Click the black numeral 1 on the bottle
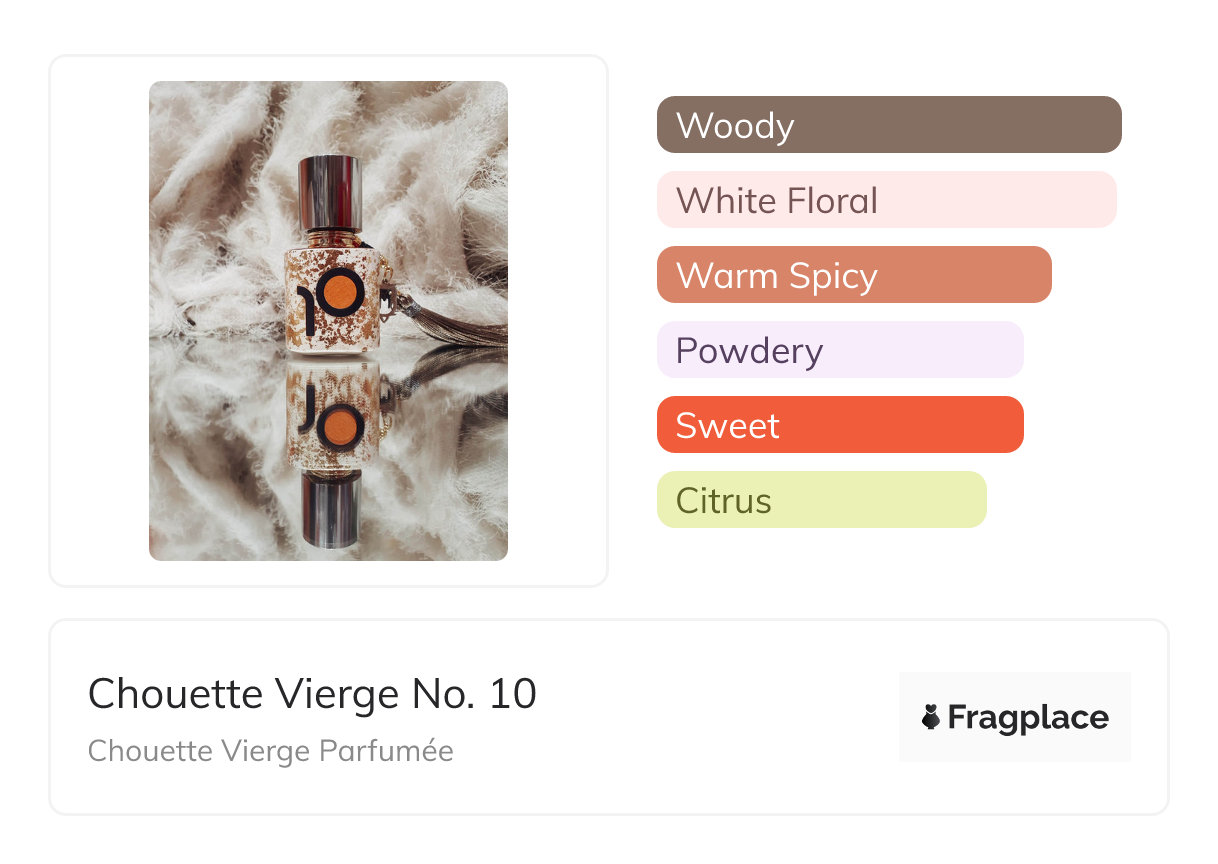The width and height of the screenshot is (1218, 864). pyautogui.click(x=303, y=298)
